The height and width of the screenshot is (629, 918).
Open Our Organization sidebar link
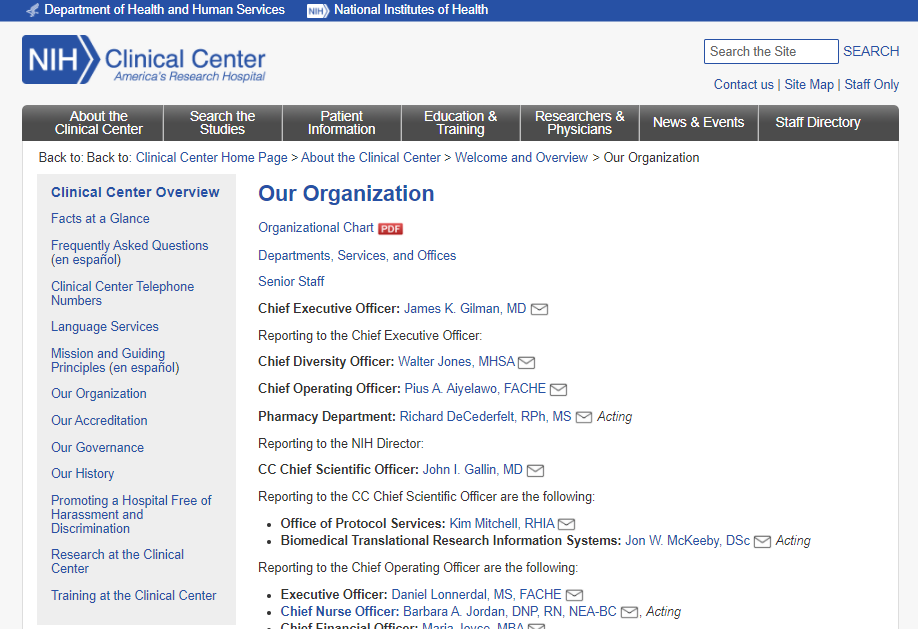tap(99, 394)
